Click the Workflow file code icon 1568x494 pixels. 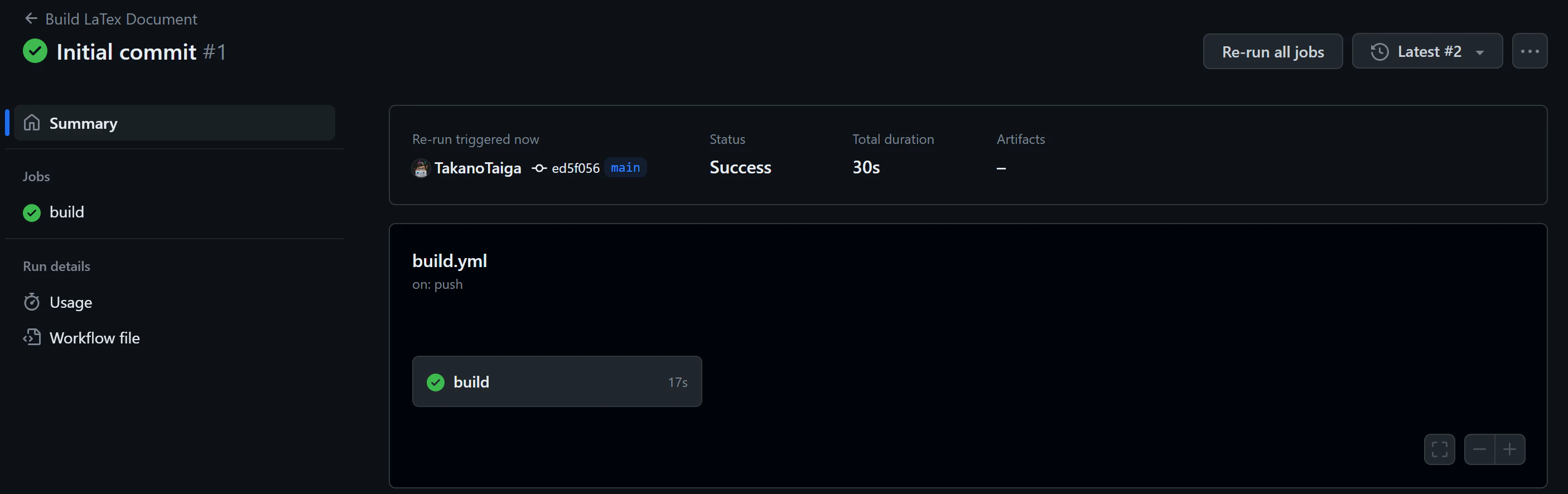(32, 338)
